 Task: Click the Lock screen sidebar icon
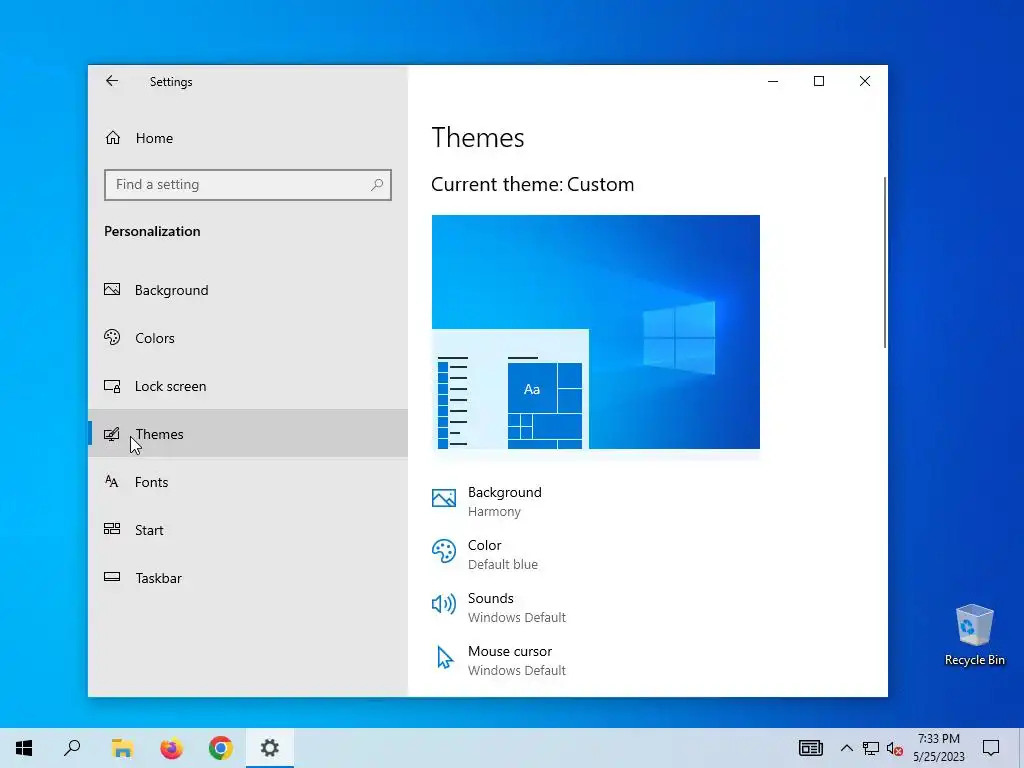112,386
